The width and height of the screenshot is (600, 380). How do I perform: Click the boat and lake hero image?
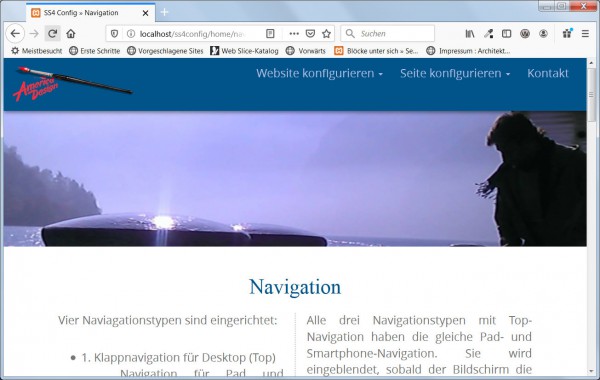pyautogui.click(x=295, y=179)
